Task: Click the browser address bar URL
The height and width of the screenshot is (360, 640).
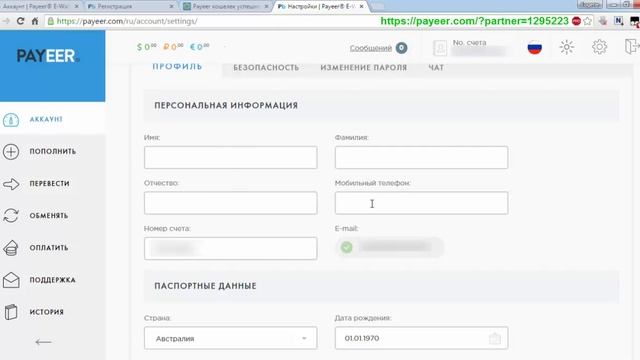Action: (127, 21)
